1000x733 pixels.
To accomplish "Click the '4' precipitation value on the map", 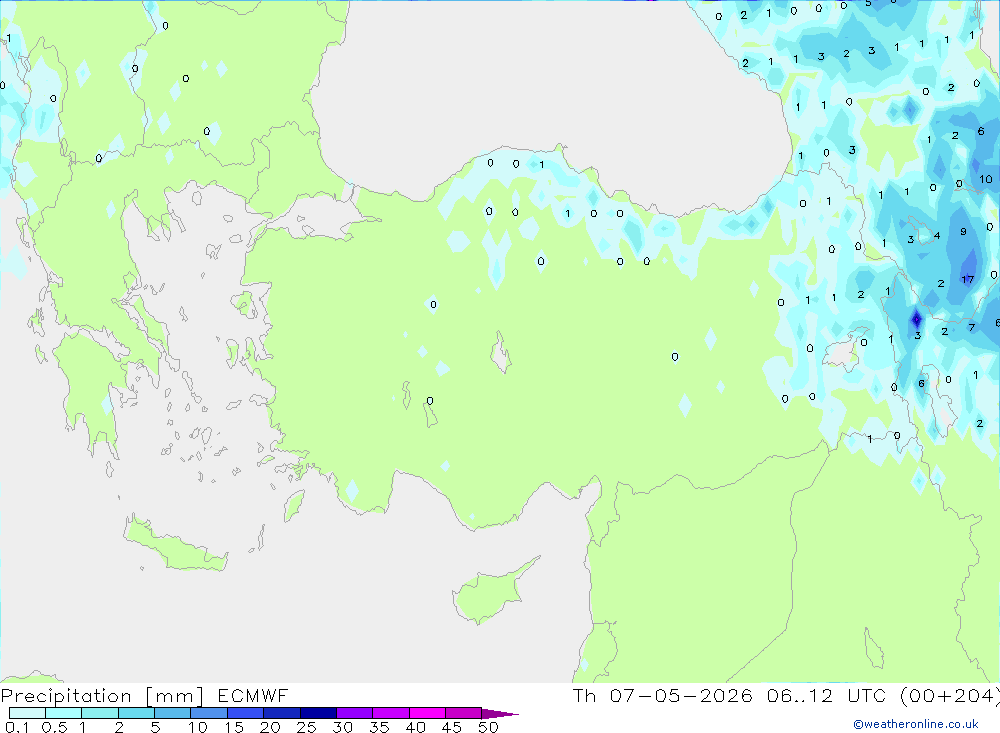I will (x=937, y=235).
